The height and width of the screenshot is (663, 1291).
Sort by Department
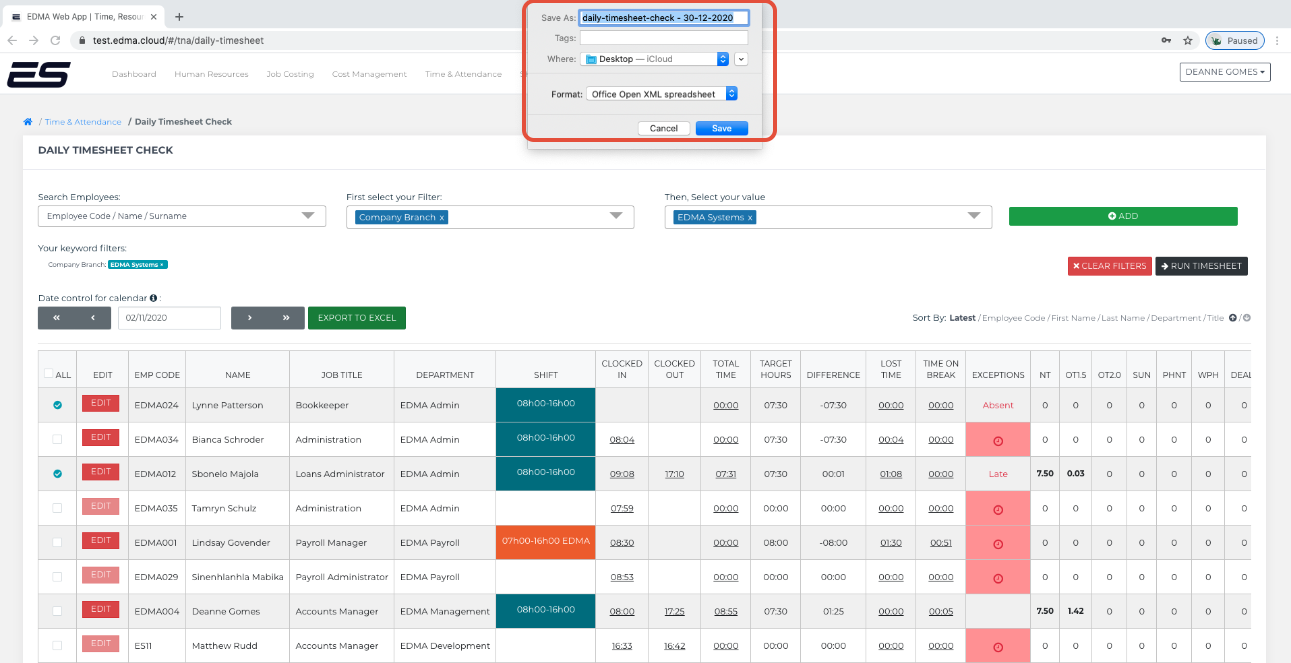tap(1176, 318)
